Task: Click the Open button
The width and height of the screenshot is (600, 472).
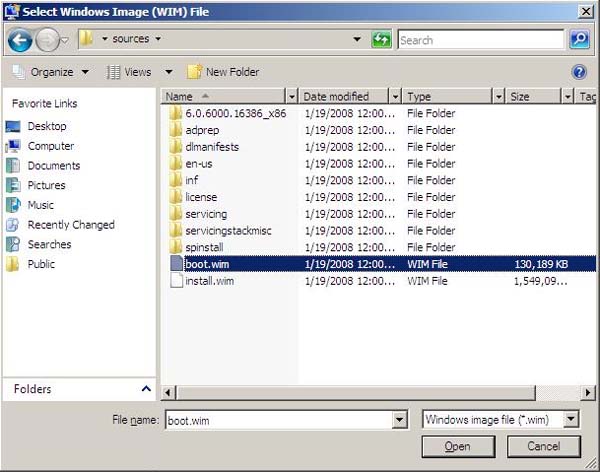Action: tap(458, 446)
